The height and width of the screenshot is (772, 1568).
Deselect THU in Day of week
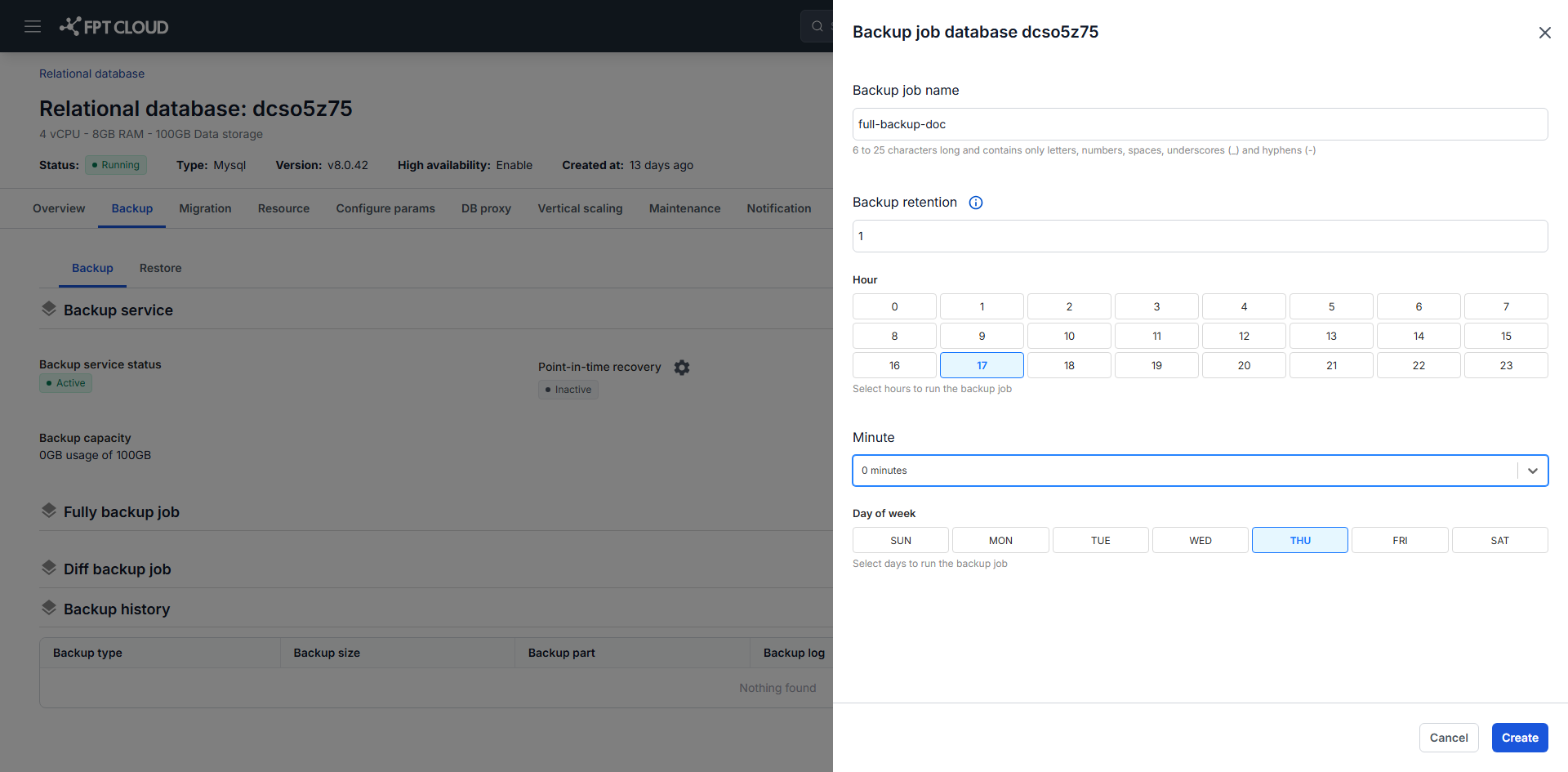[1300, 540]
